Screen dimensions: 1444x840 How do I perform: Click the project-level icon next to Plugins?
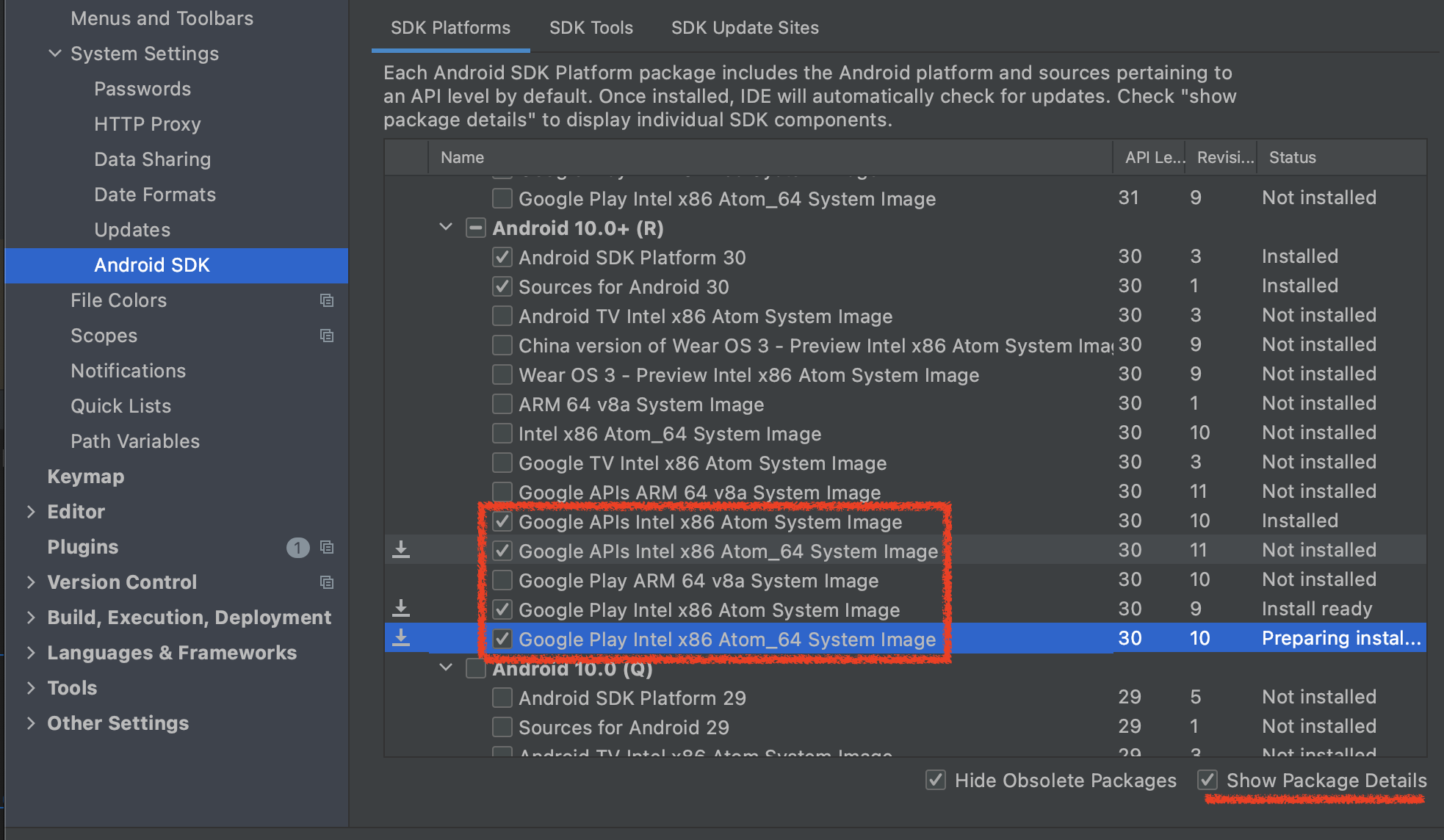pyautogui.click(x=327, y=547)
